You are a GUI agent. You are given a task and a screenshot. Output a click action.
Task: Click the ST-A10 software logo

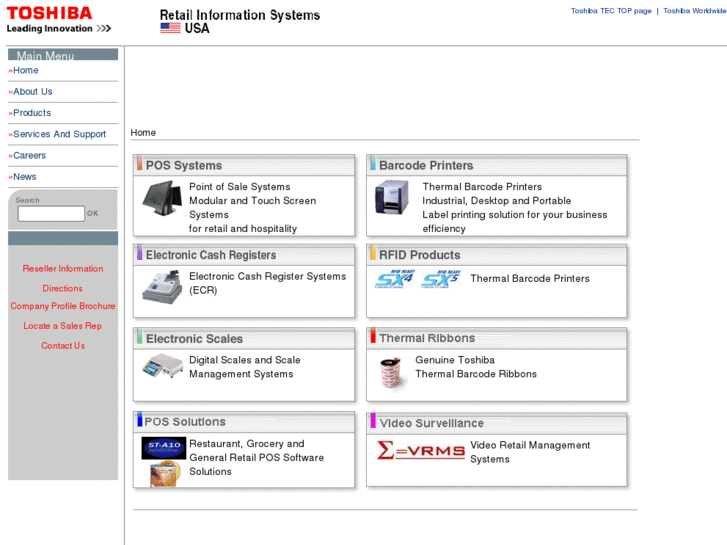tap(164, 448)
